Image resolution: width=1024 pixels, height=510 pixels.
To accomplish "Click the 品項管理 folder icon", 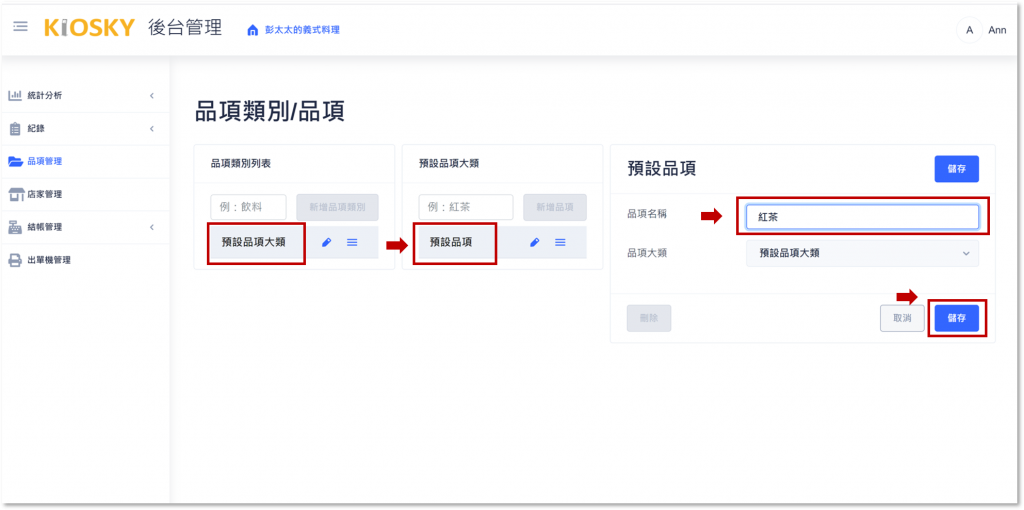I will [x=16, y=161].
